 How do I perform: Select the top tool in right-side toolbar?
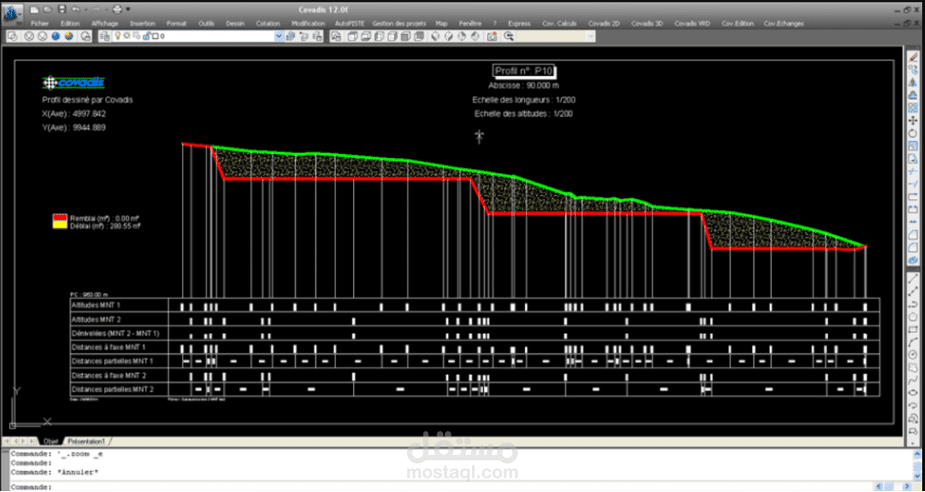(x=913, y=57)
